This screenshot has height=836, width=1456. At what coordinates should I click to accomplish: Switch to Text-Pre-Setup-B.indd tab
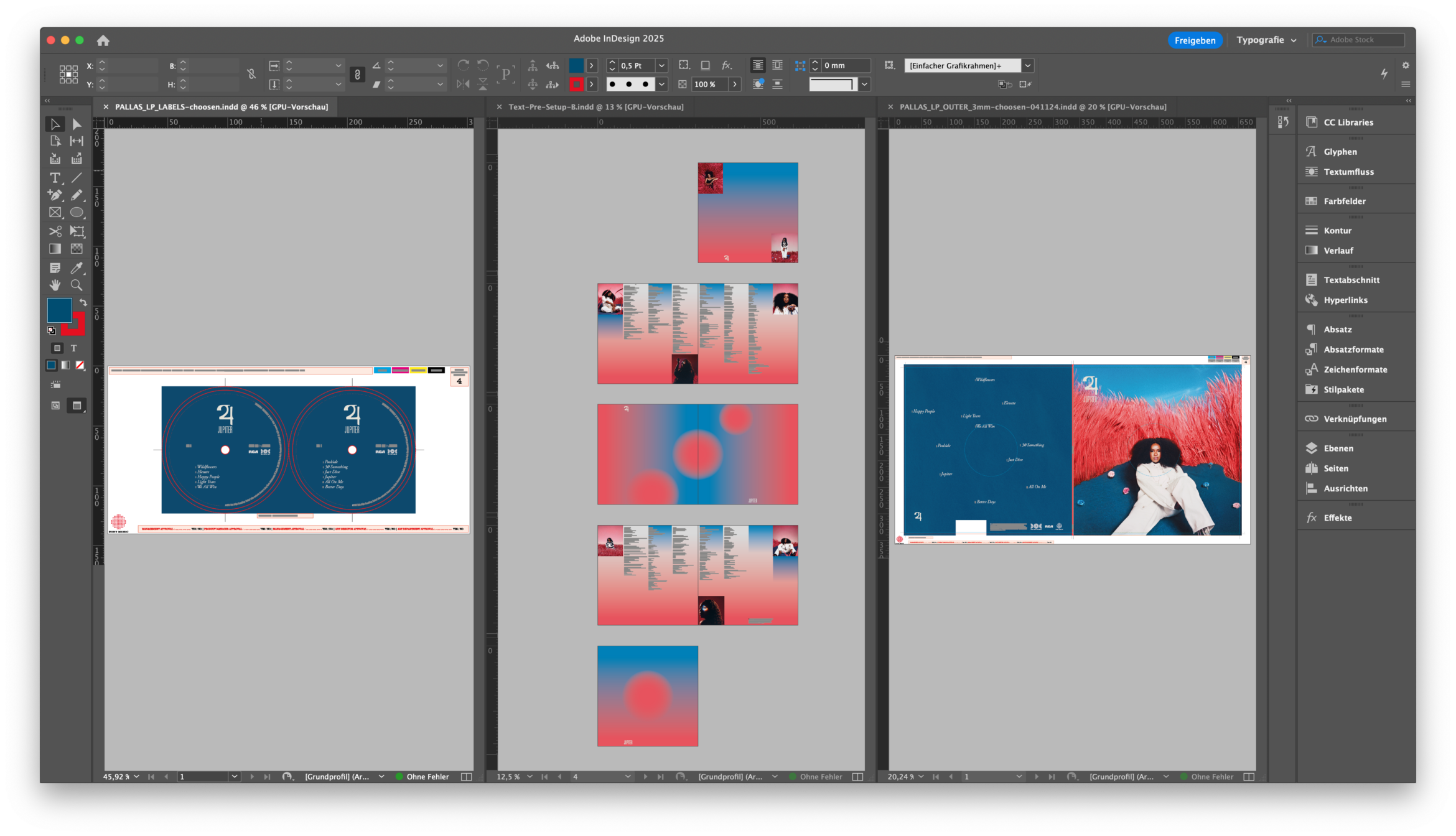[x=595, y=107]
